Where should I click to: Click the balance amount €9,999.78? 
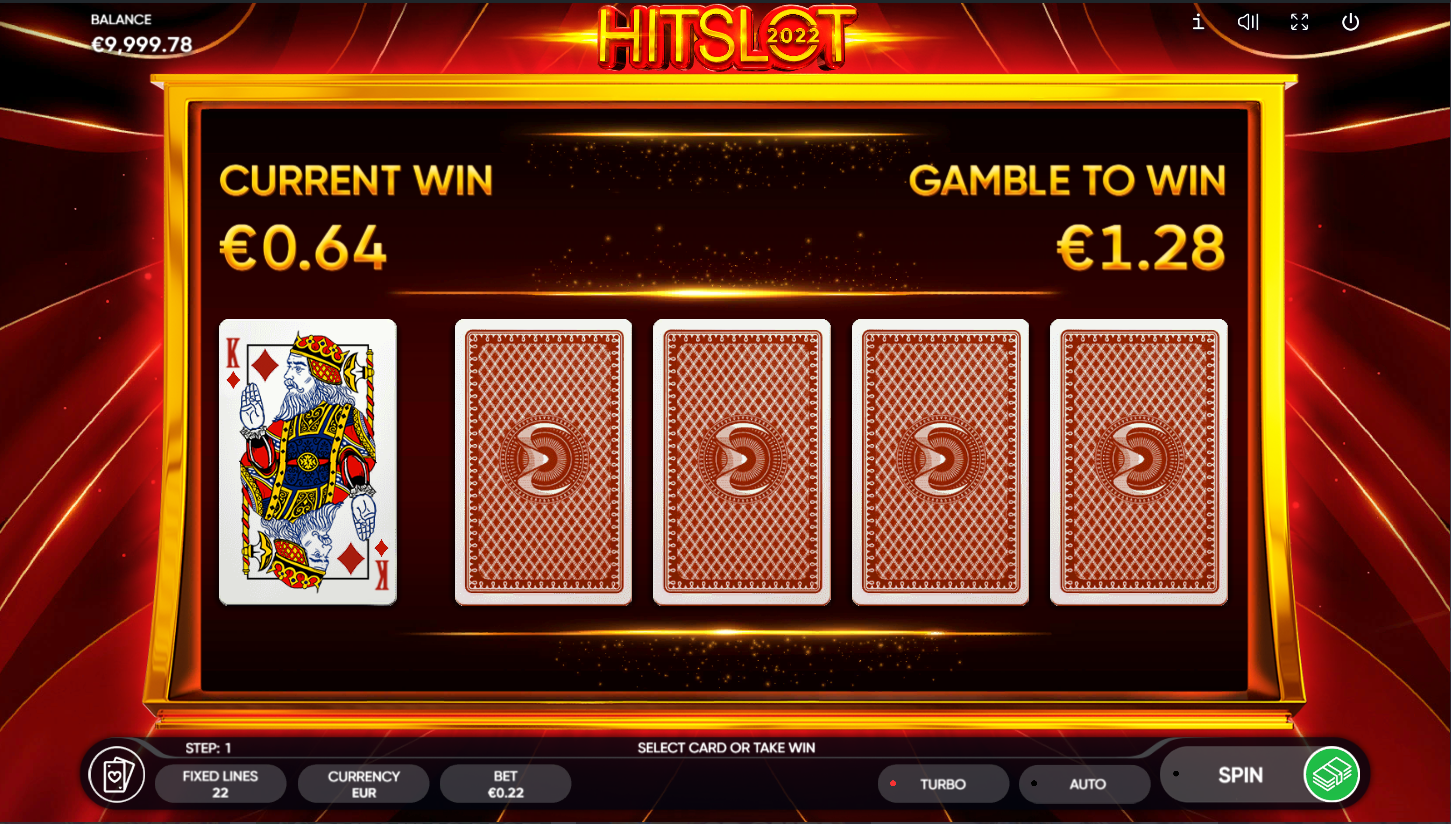click(142, 45)
